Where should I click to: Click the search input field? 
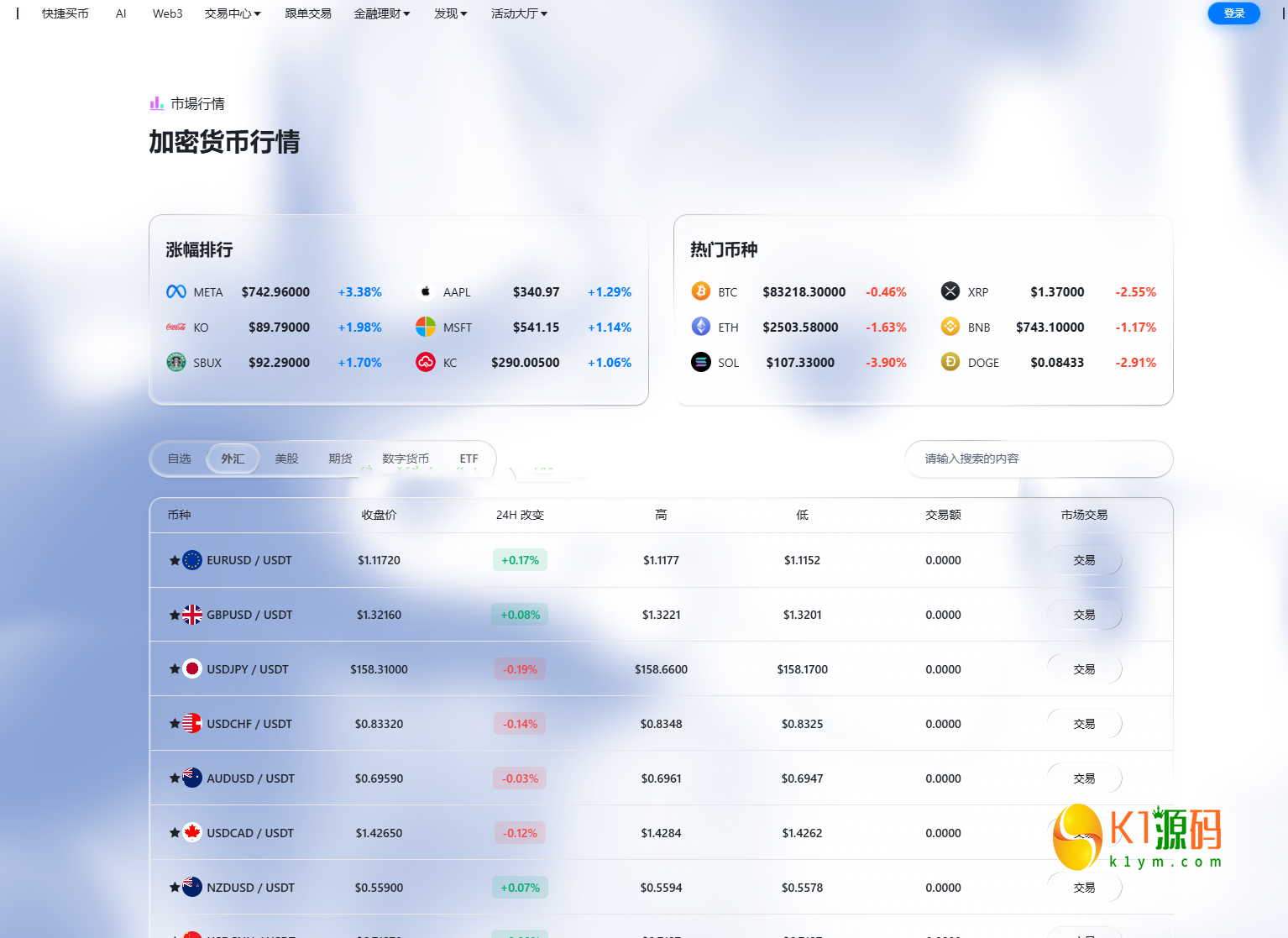coord(1039,459)
